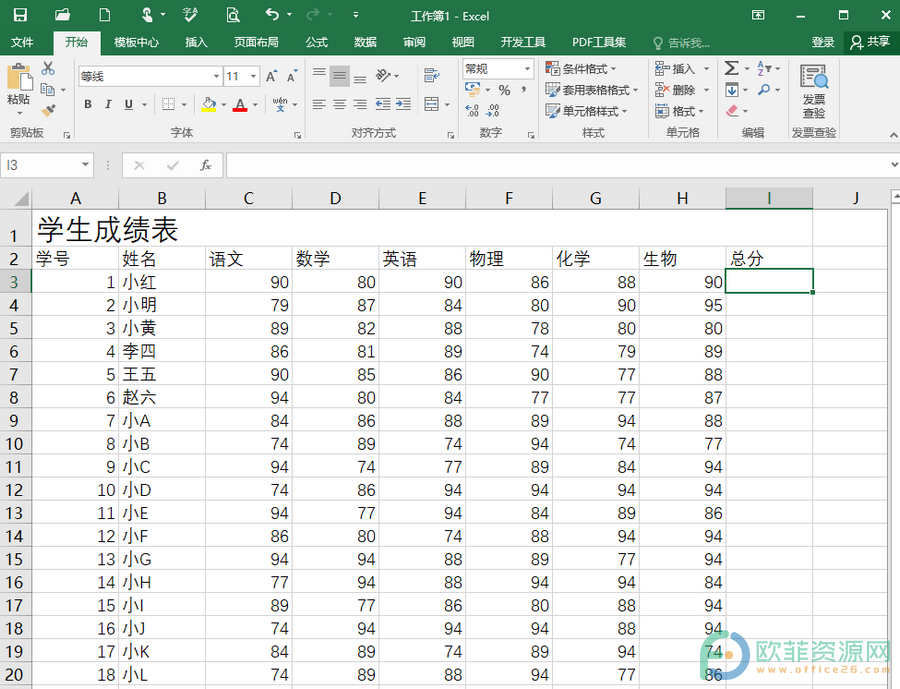The height and width of the screenshot is (689, 900).
Task: Increase font size with large A icon
Action: point(271,76)
